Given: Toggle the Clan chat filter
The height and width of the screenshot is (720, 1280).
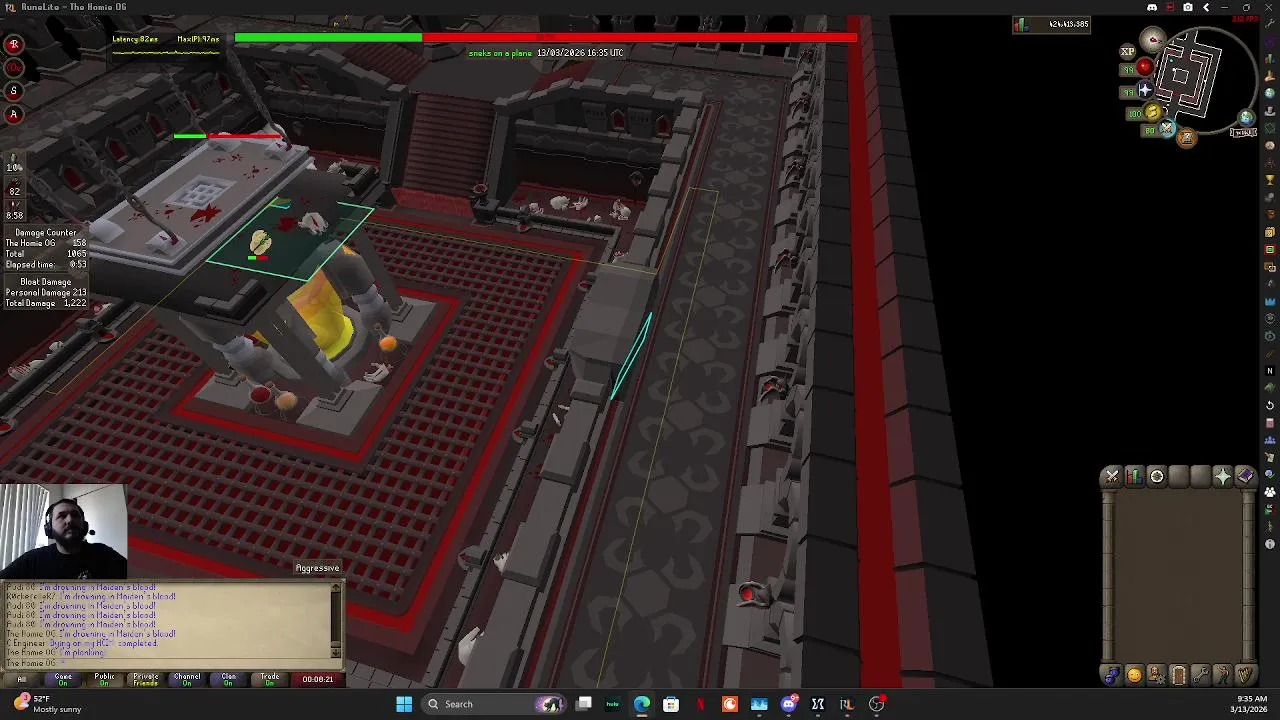Looking at the screenshot, I should click(x=229, y=679).
